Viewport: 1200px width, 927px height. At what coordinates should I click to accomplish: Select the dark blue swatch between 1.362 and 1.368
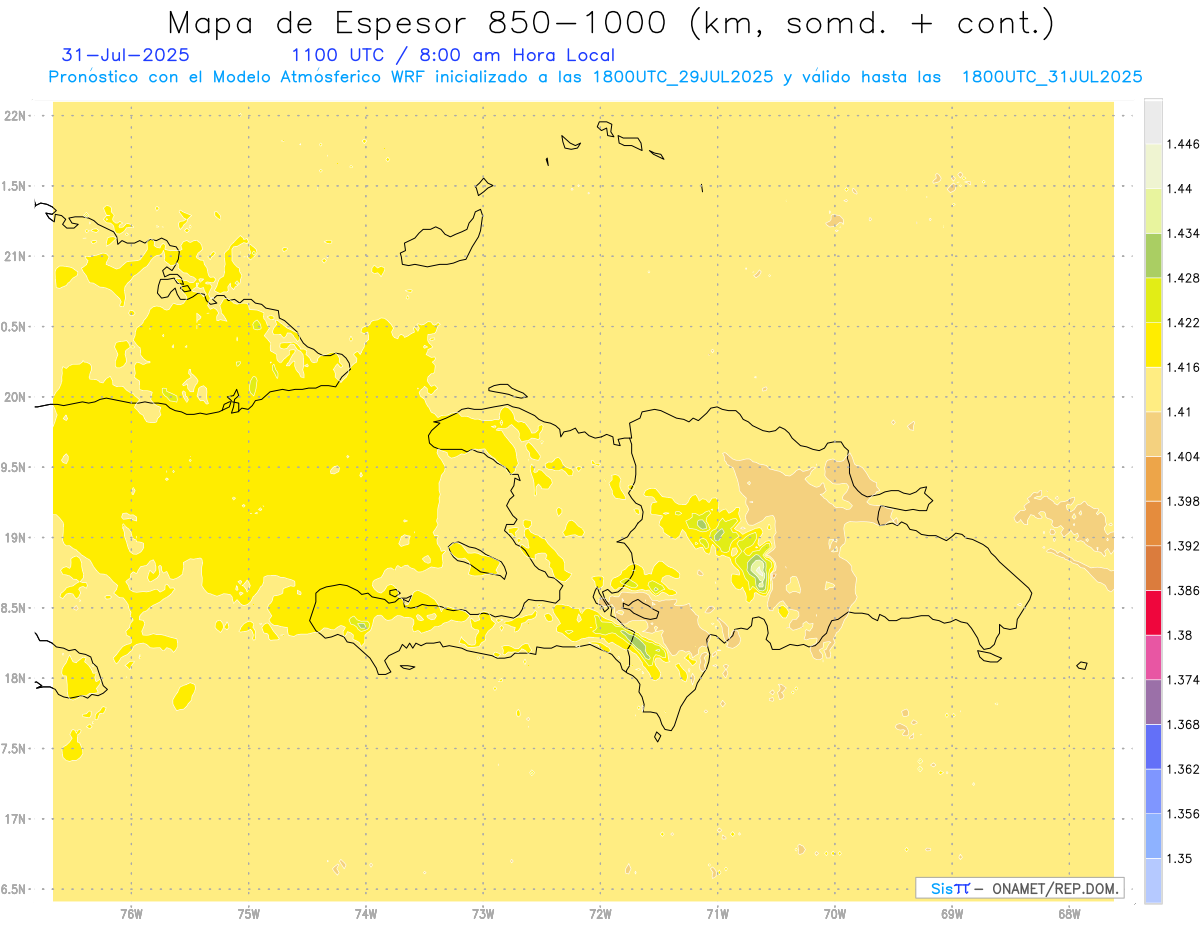(x=1153, y=746)
